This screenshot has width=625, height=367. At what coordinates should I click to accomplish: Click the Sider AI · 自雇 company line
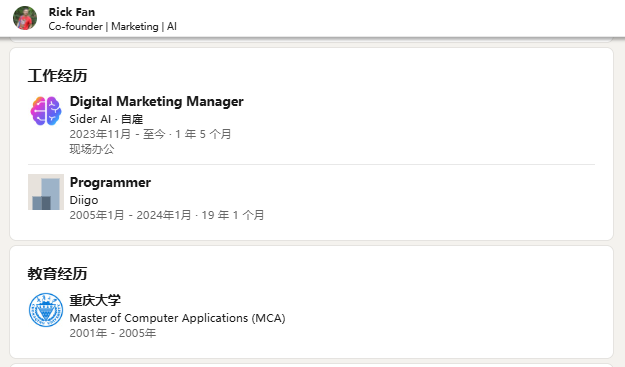pyautogui.click(x=106, y=119)
